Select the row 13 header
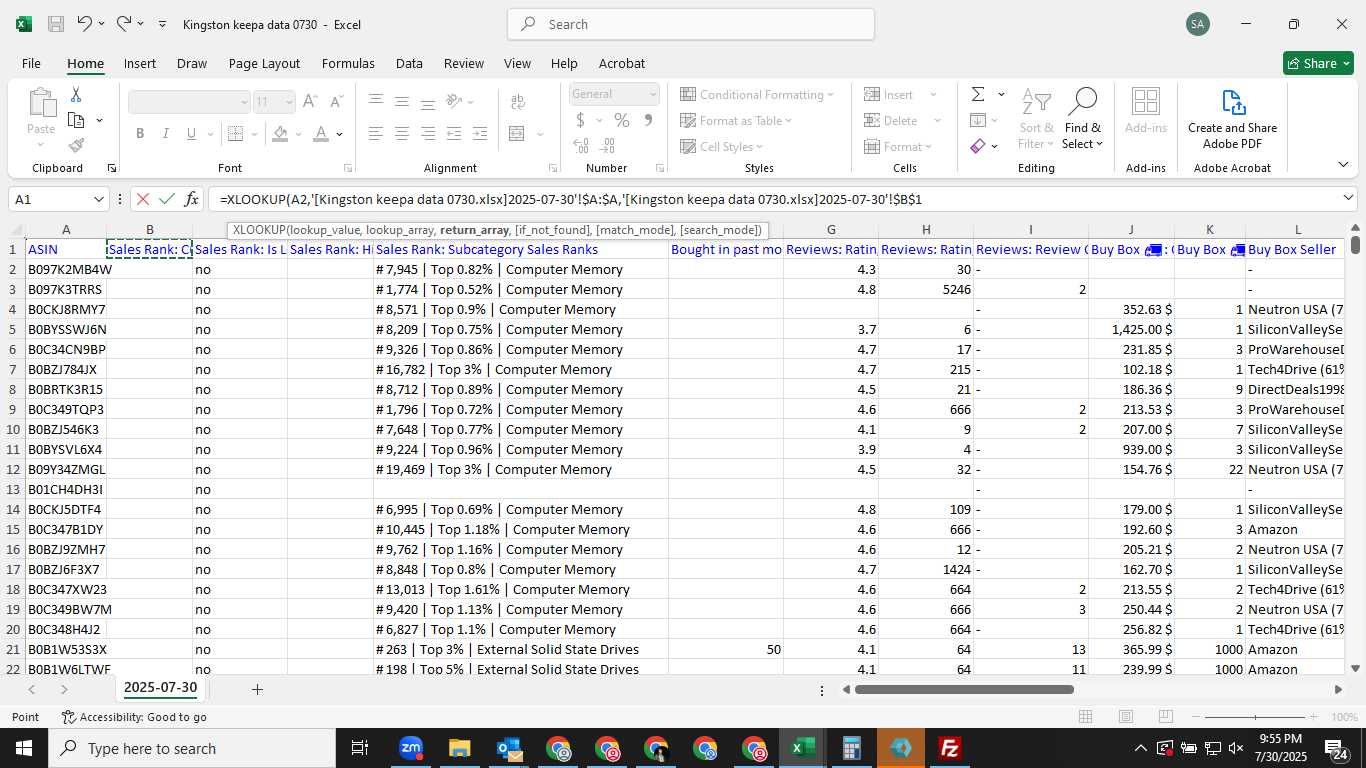The width and height of the screenshot is (1366, 768). 13,489
